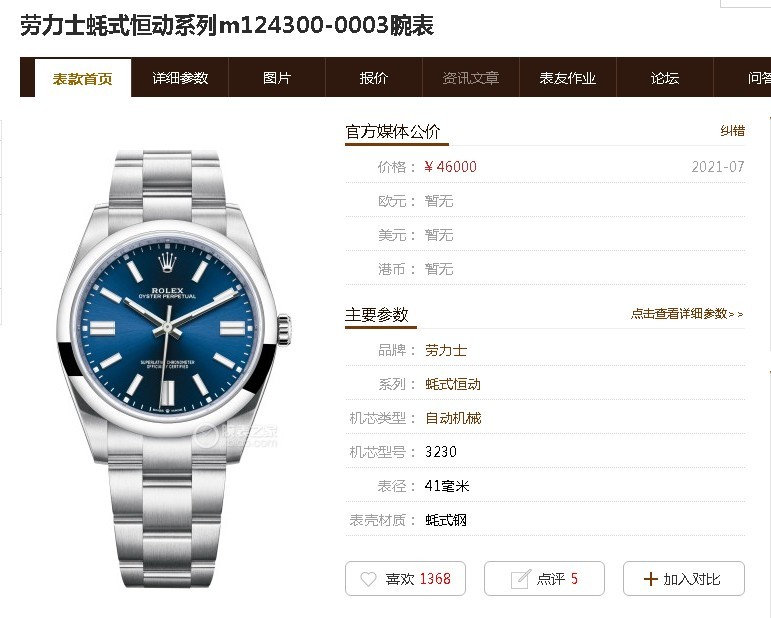
Task: Open the 论坛 tab
Action: pos(664,78)
